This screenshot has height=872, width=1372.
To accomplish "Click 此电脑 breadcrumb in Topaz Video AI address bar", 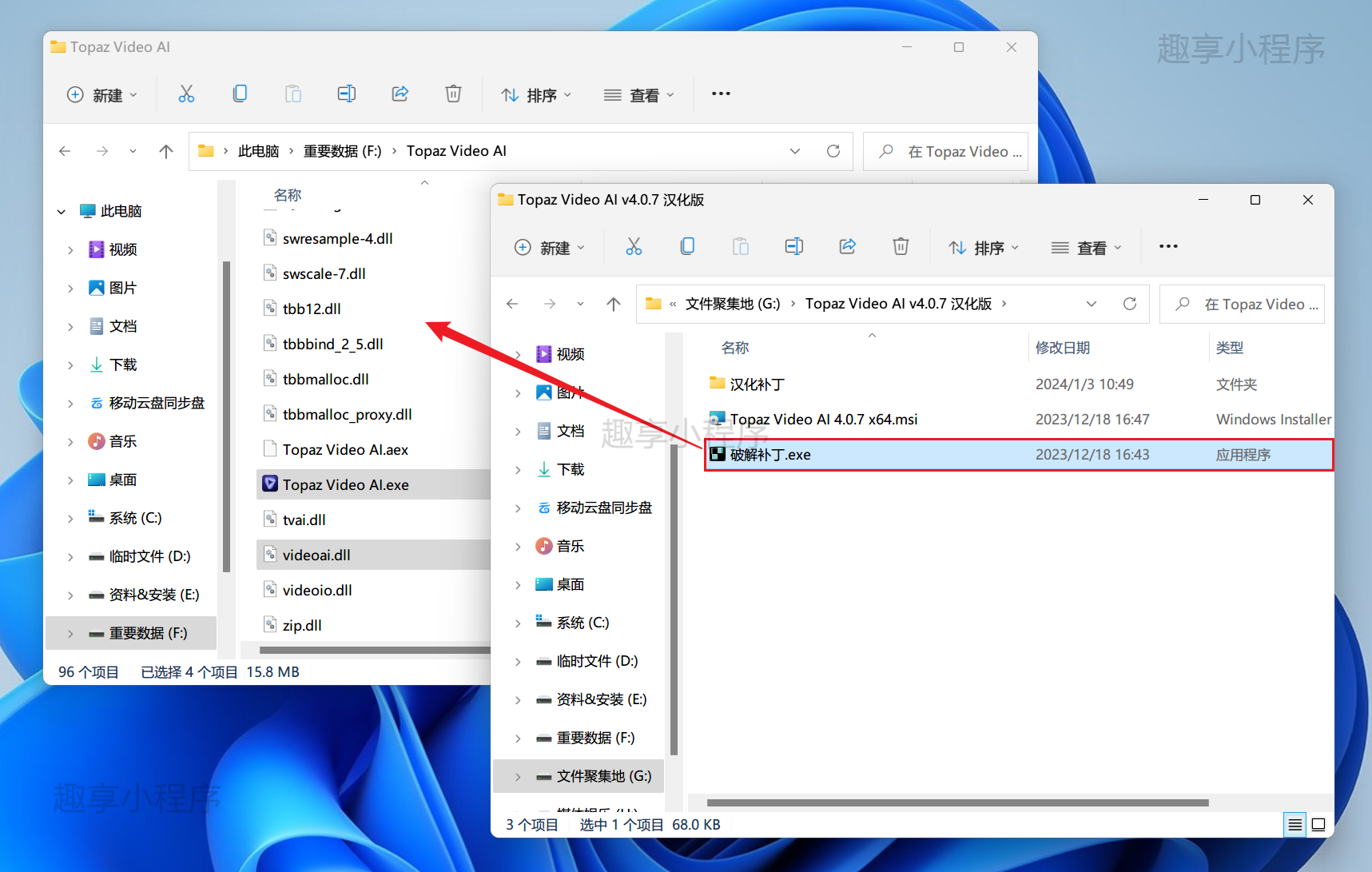I will coord(258,151).
